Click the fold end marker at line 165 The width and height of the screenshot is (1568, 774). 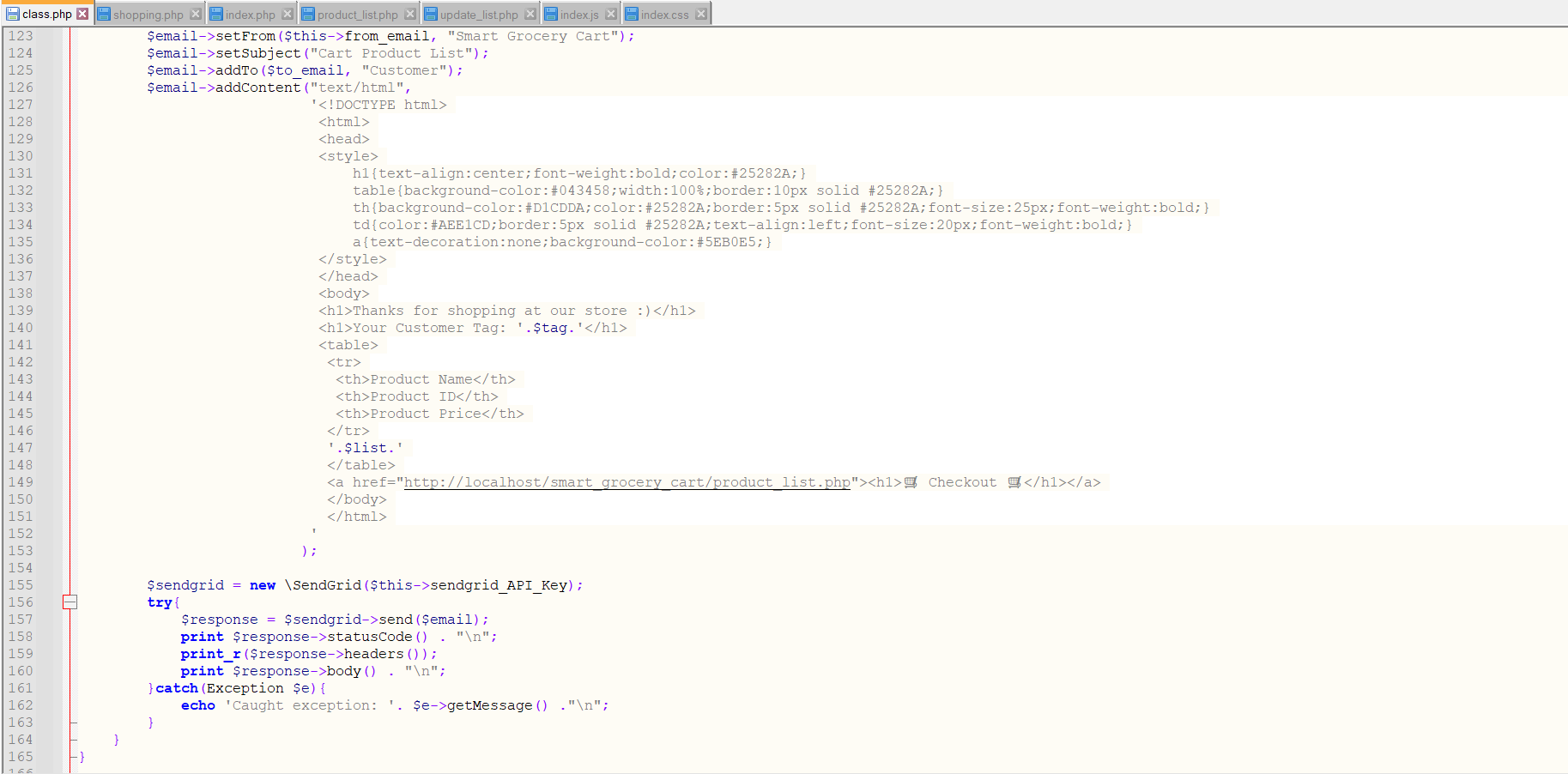76,757
